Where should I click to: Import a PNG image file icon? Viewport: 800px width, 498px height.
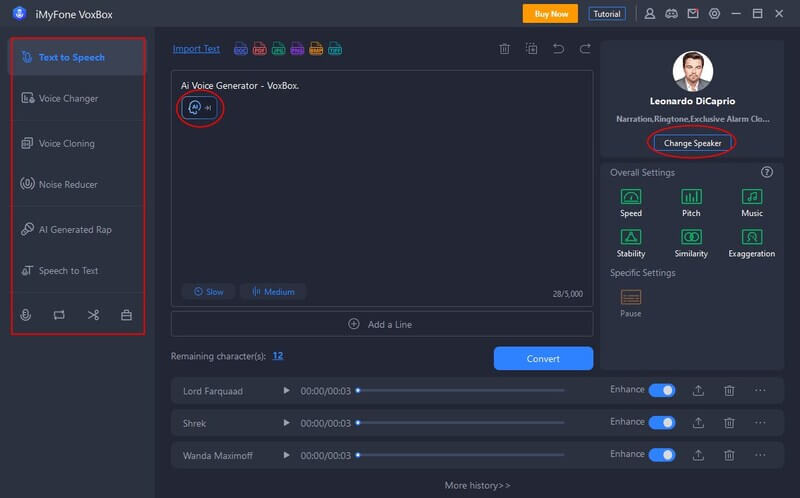[297, 49]
